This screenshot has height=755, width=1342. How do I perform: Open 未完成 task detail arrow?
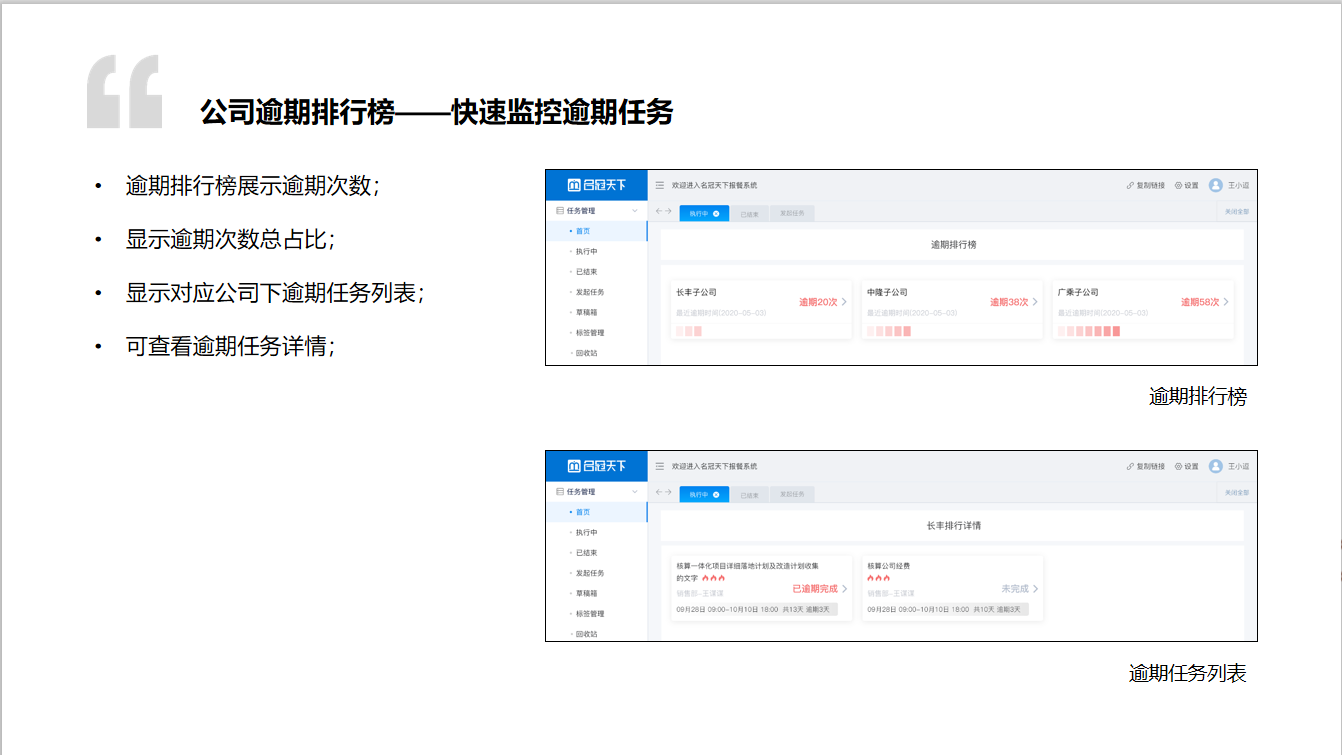pos(1035,589)
